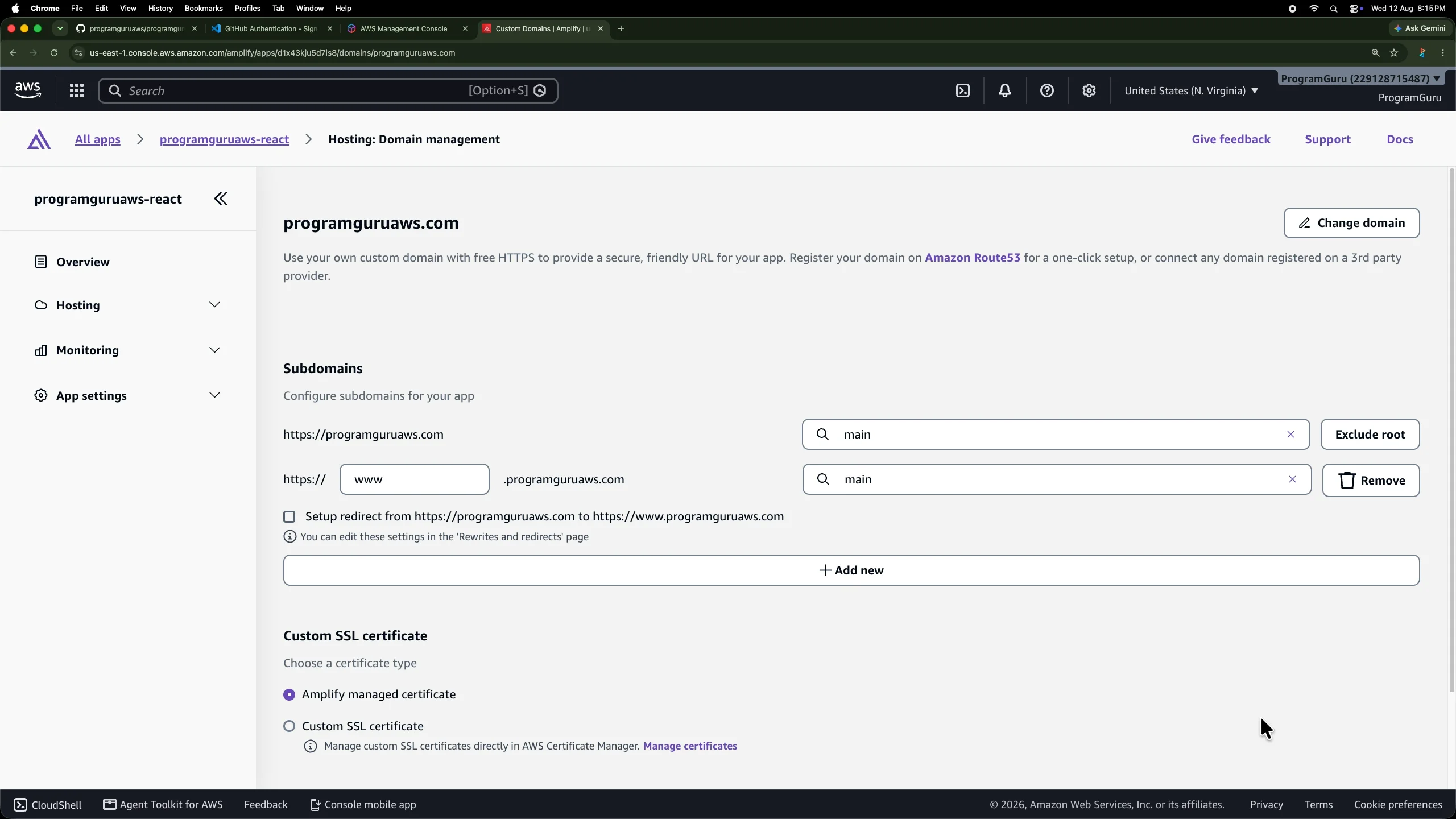Switch to the AWS Management Console tab

(x=404, y=28)
